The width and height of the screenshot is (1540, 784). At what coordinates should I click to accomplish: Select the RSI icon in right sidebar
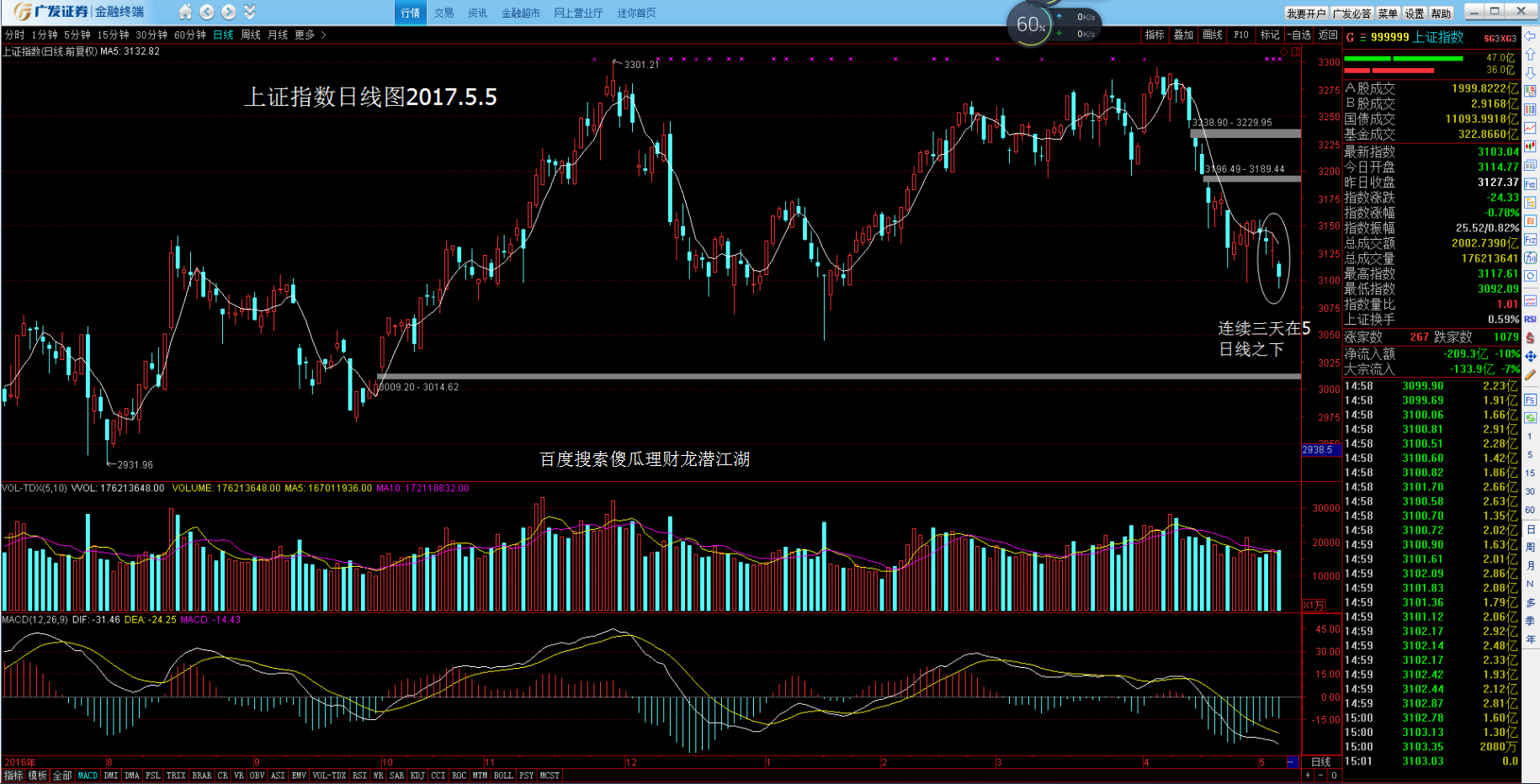tap(1530, 319)
